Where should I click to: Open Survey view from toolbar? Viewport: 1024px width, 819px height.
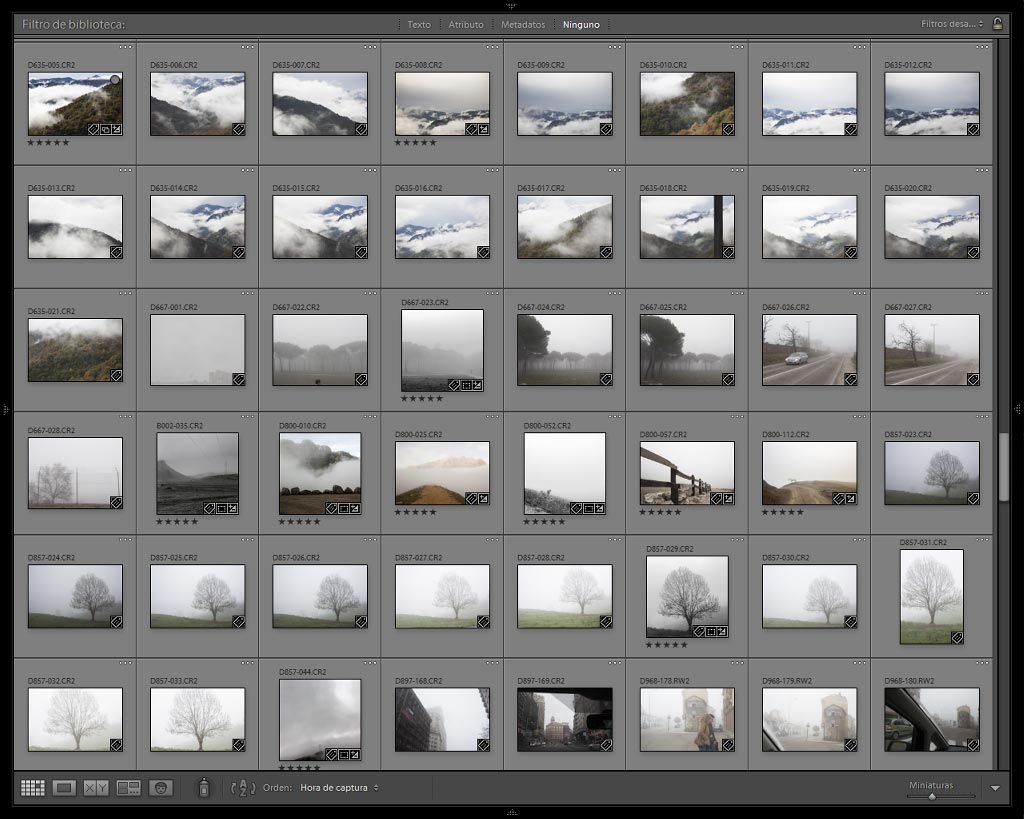(x=129, y=788)
